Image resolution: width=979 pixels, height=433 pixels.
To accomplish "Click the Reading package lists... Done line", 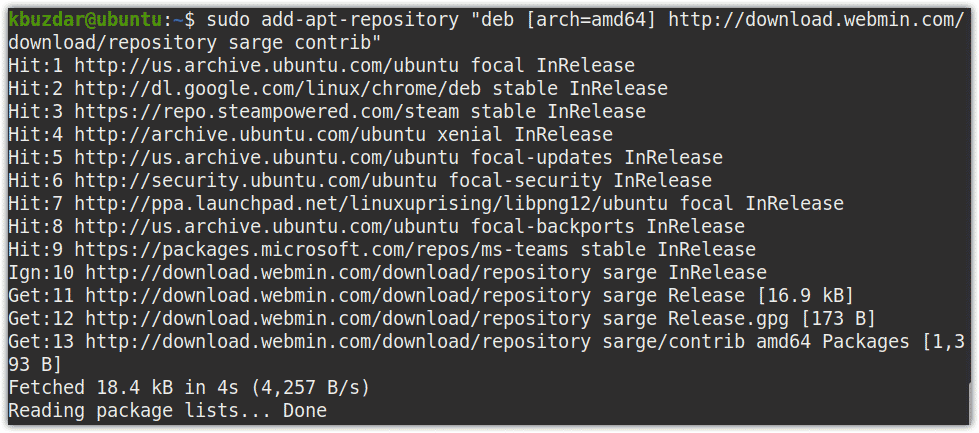I will click(x=167, y=411).
